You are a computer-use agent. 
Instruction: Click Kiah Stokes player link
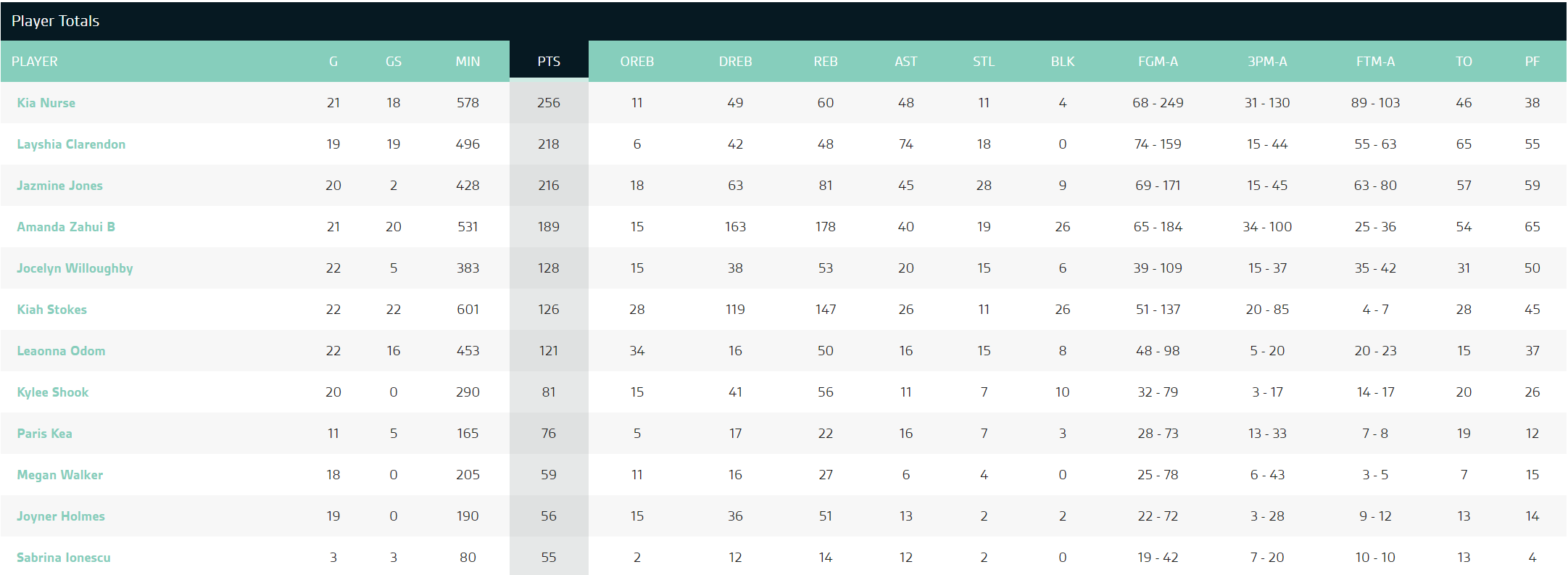tap(51, 310)
